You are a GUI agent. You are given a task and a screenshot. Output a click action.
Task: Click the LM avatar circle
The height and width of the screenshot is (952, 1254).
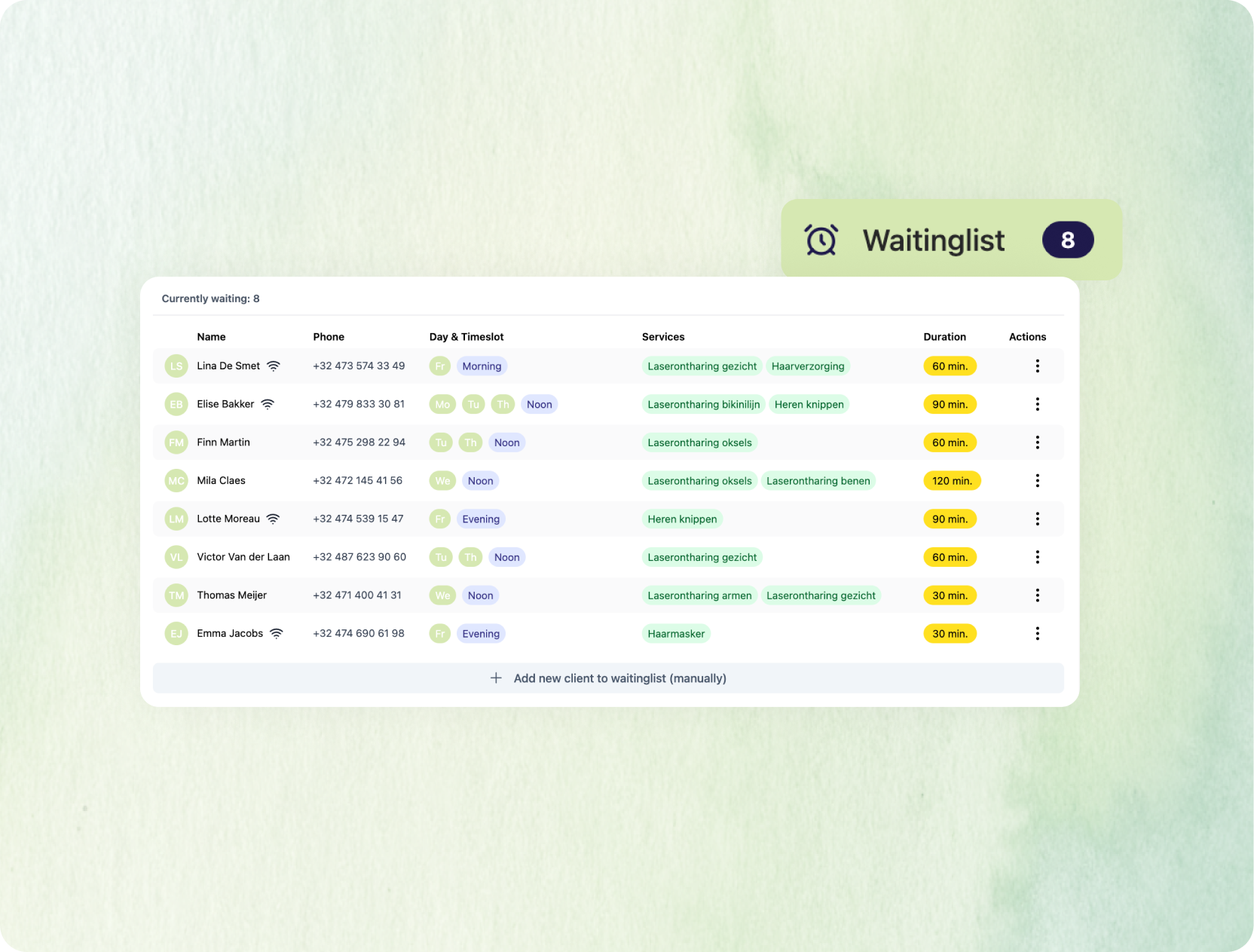click(176, 519)
